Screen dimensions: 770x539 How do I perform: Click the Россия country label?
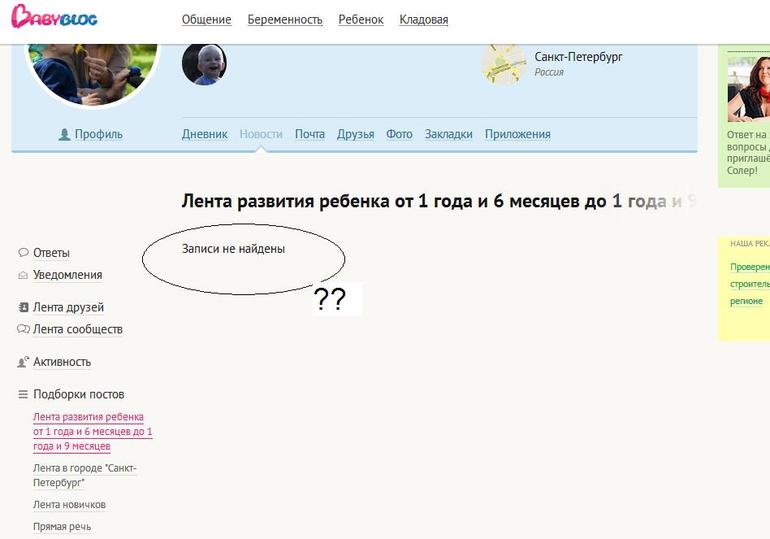(x=549, y=72)
